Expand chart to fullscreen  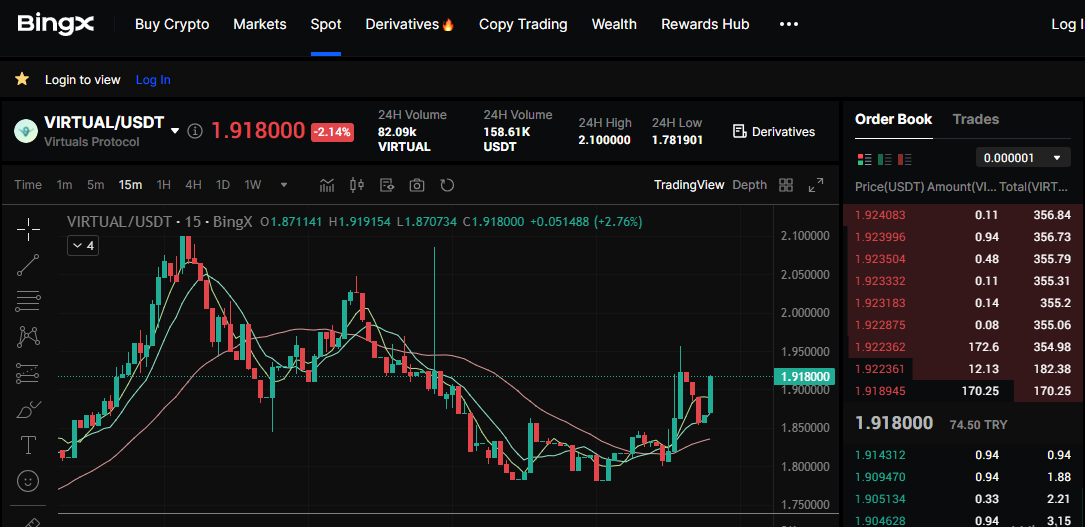816,185
